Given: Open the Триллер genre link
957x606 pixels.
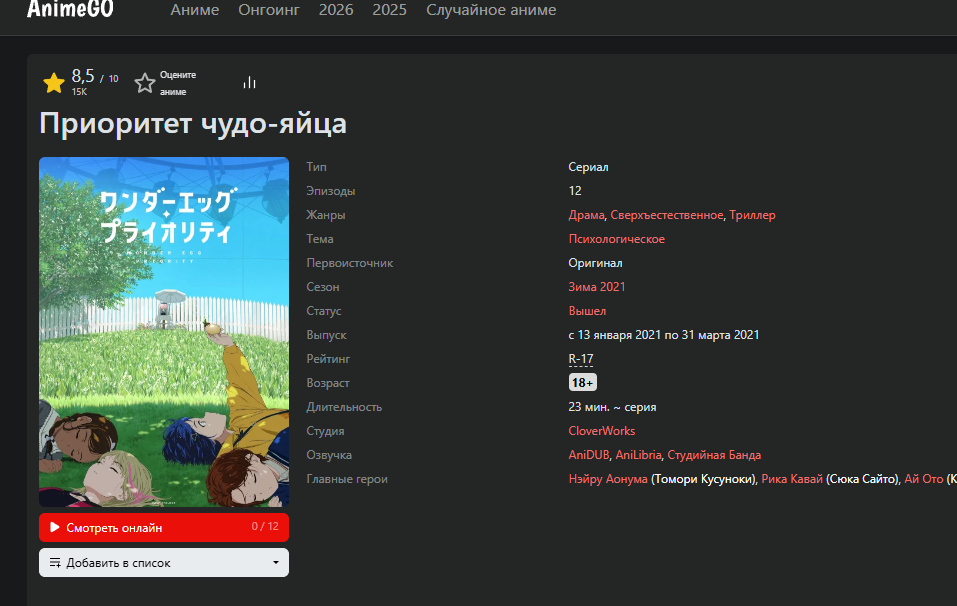Looking at the screenshot, I should click(752, 215).
